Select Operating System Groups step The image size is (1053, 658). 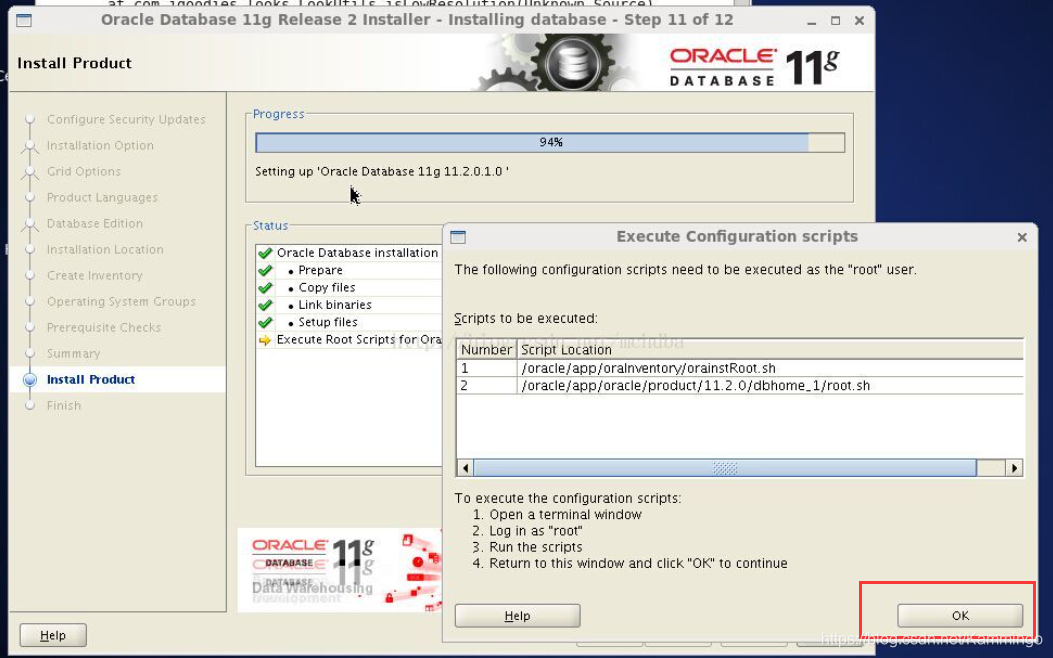(121, 301)
